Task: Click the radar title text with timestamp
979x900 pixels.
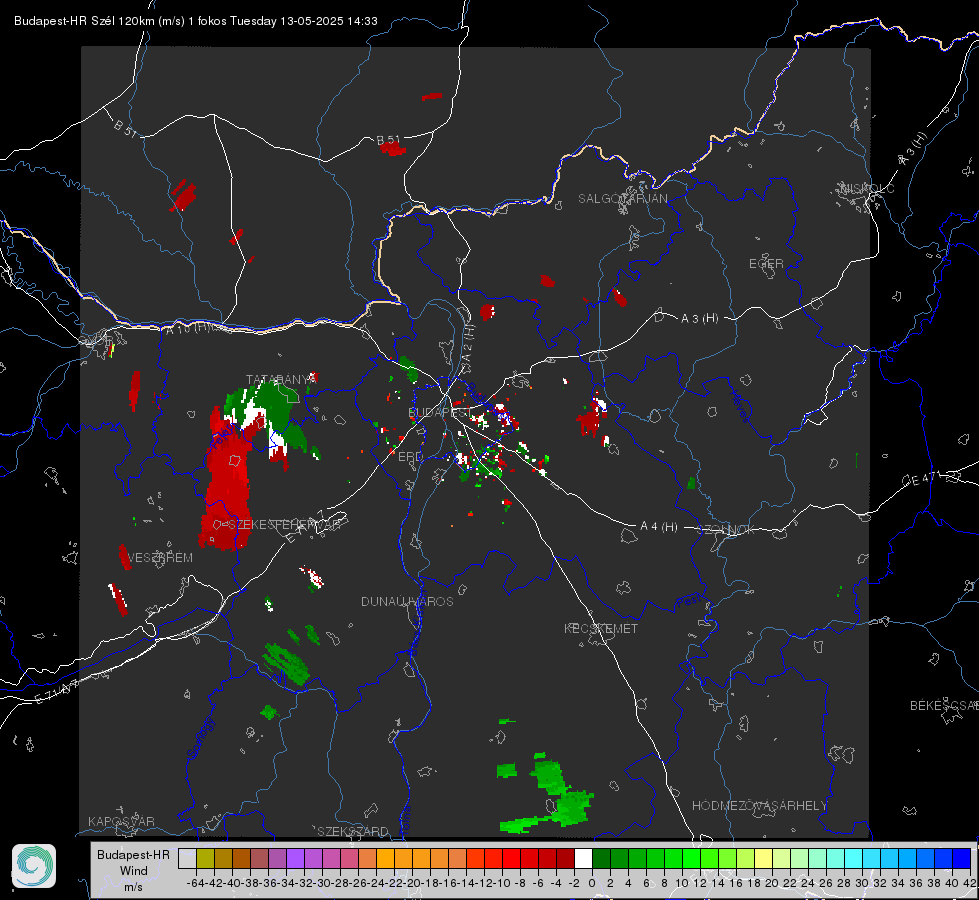Action: [x=195, y=21]
